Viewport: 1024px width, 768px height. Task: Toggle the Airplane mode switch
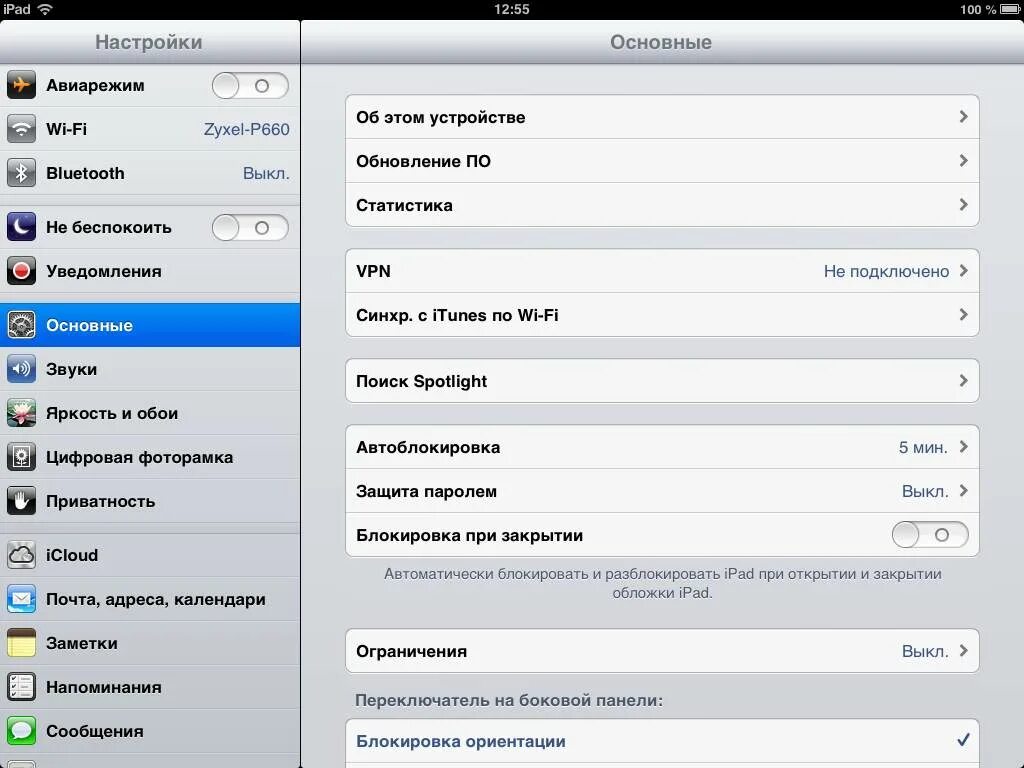[x=250, y=86]
